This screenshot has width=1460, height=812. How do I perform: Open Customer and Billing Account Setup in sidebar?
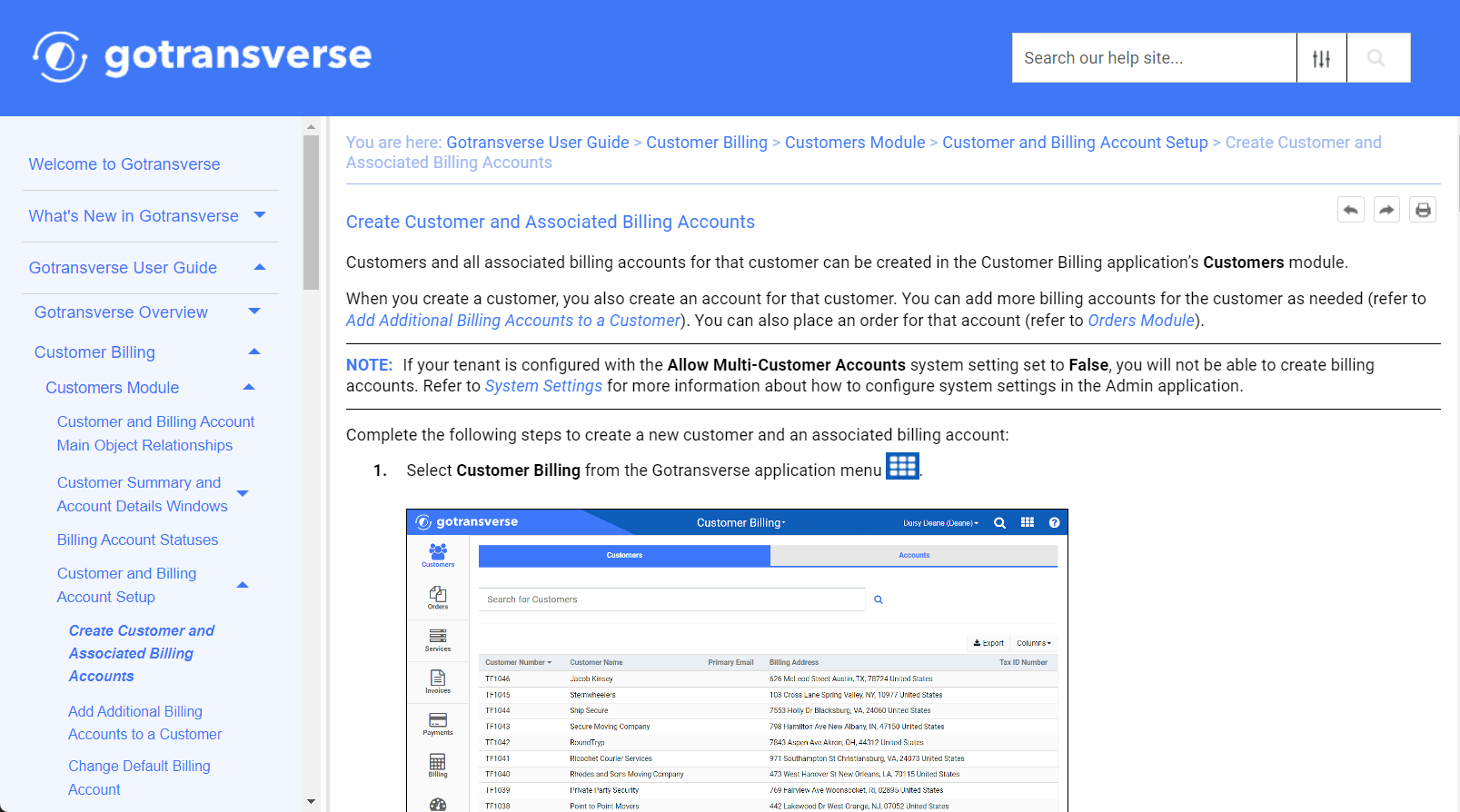[x=126, y=585]
